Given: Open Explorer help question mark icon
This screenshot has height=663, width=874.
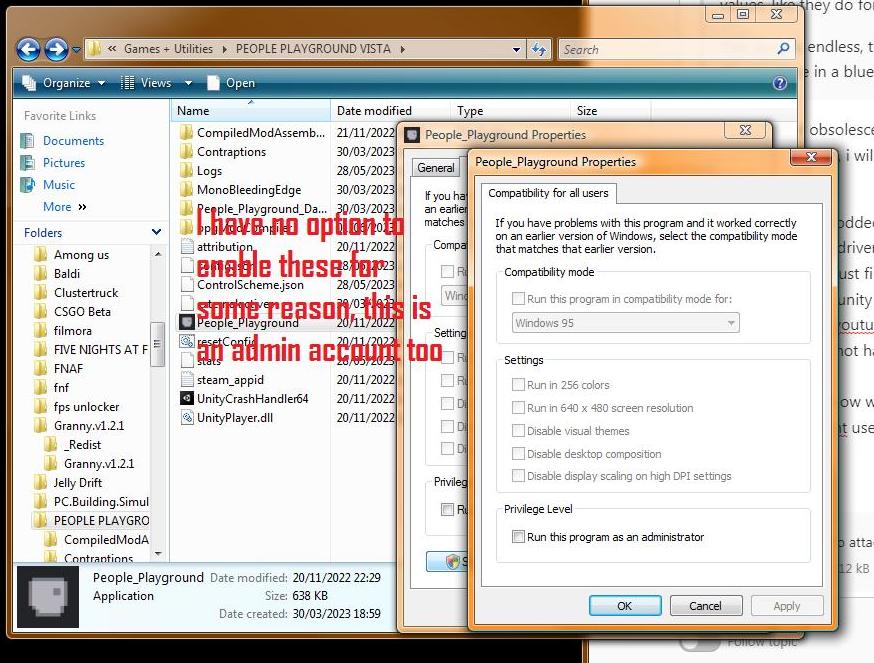Looking at the screenshot, I should [780, 83].
